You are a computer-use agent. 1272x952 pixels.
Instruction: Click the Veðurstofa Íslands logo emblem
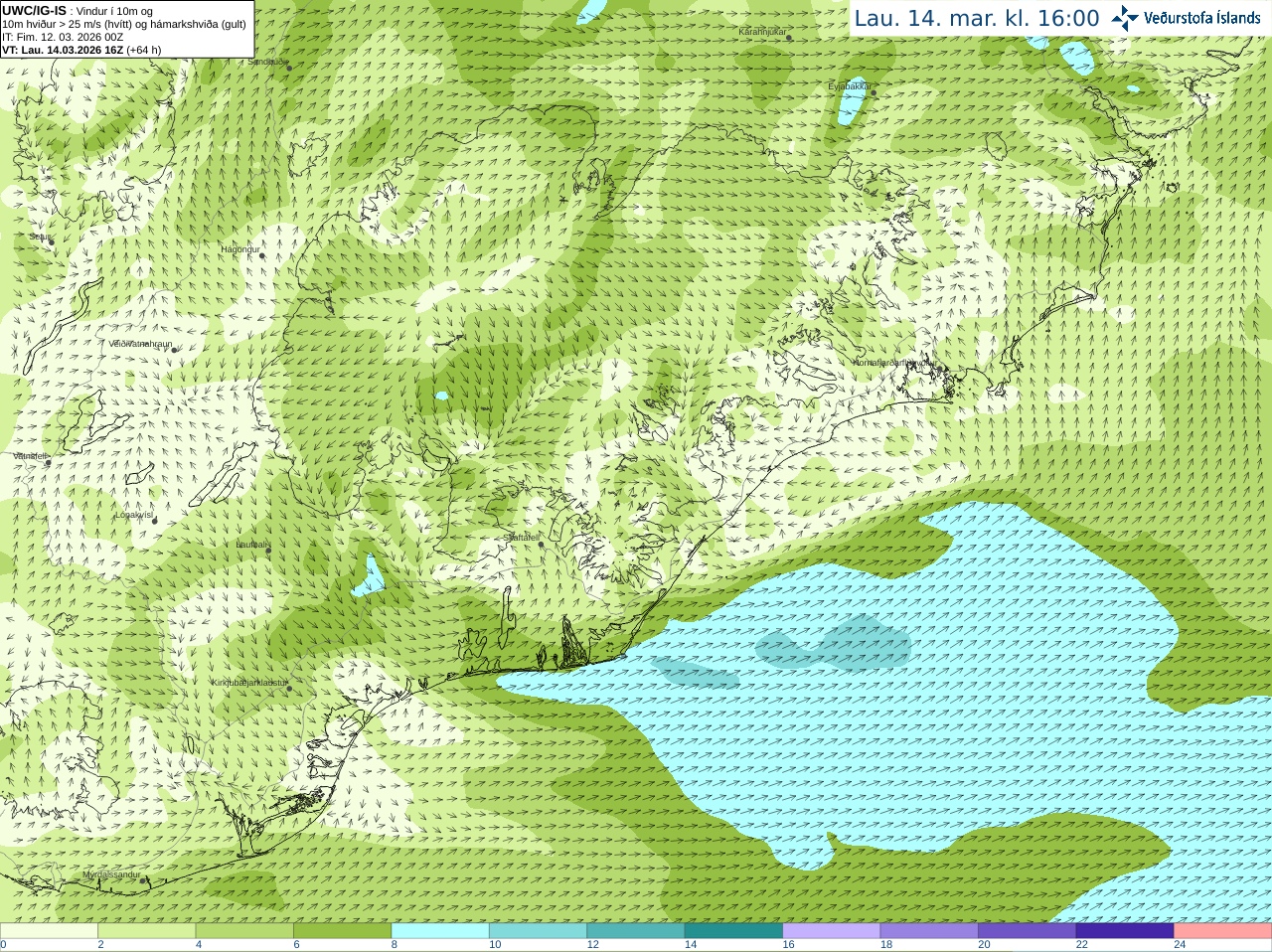point(1125,18)
